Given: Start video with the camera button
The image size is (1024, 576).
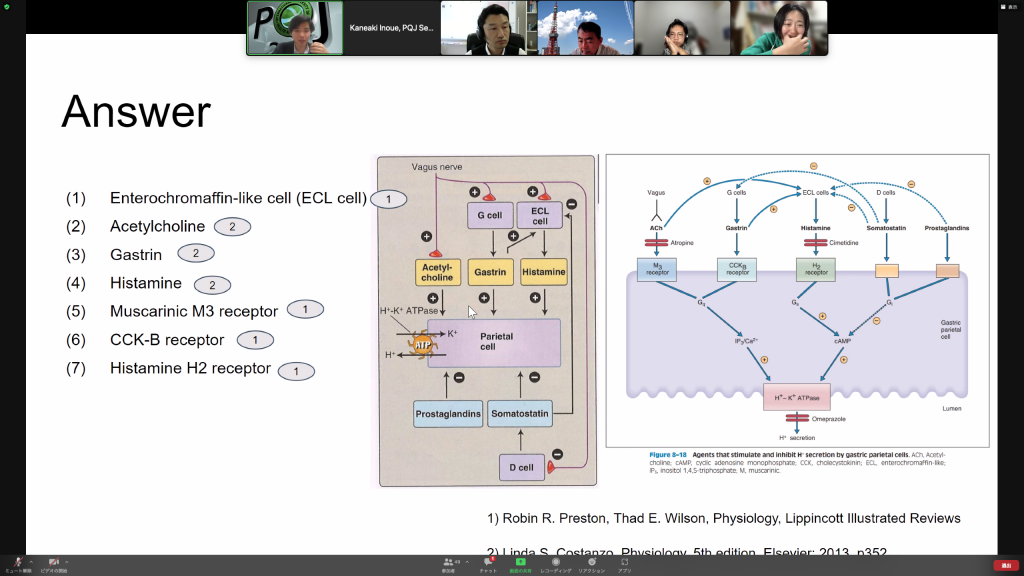Looking at the screenshot, I should tap(53, 562).
